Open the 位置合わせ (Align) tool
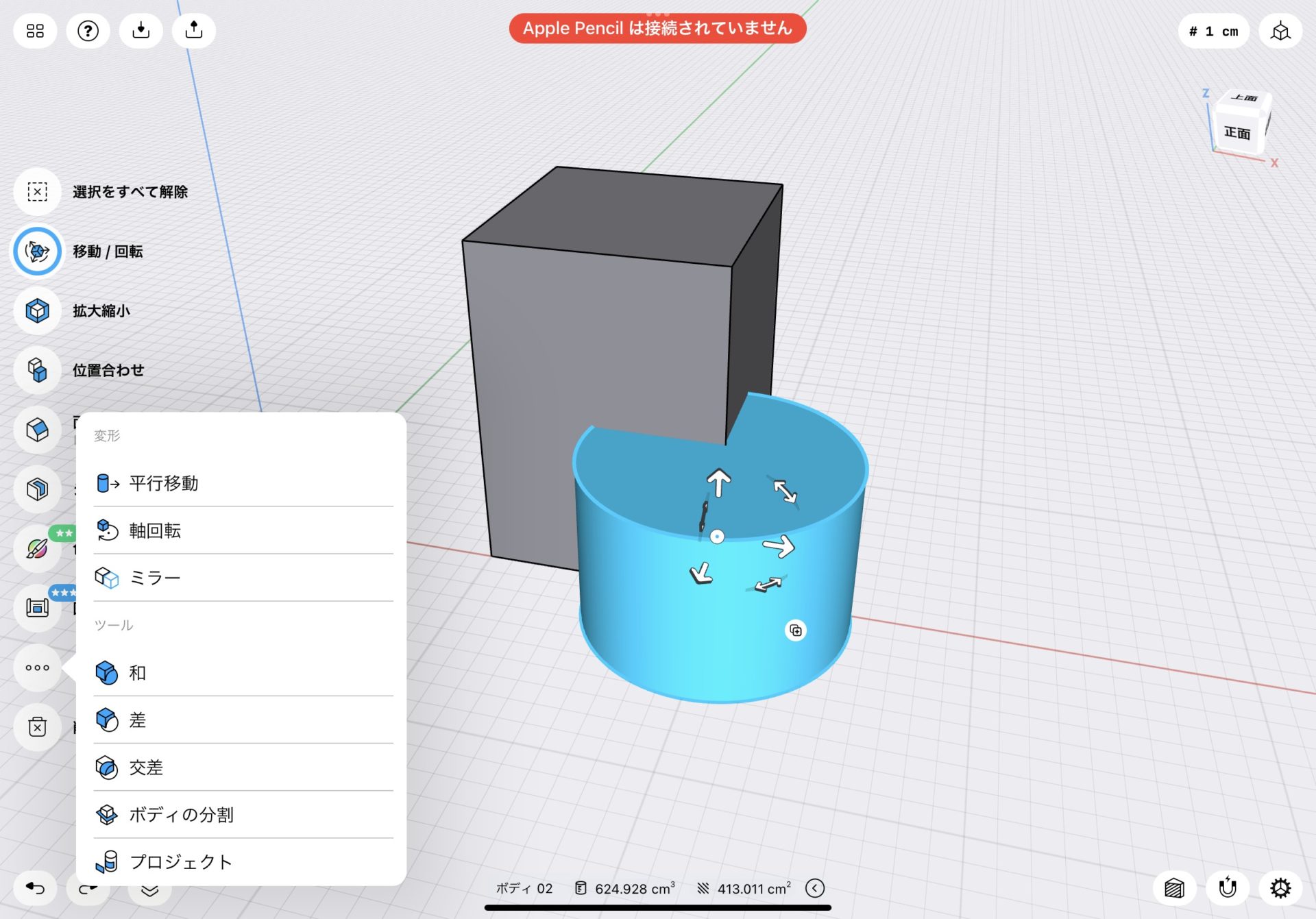Screen dimensions: 1316x919 37,370
